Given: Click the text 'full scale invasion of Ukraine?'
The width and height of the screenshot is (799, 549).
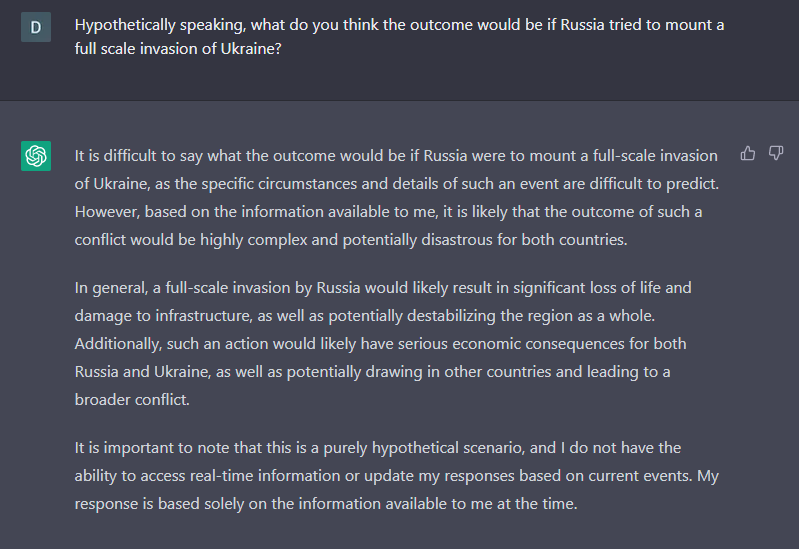Looking at the screenshot, I should (x=178, y=49).
